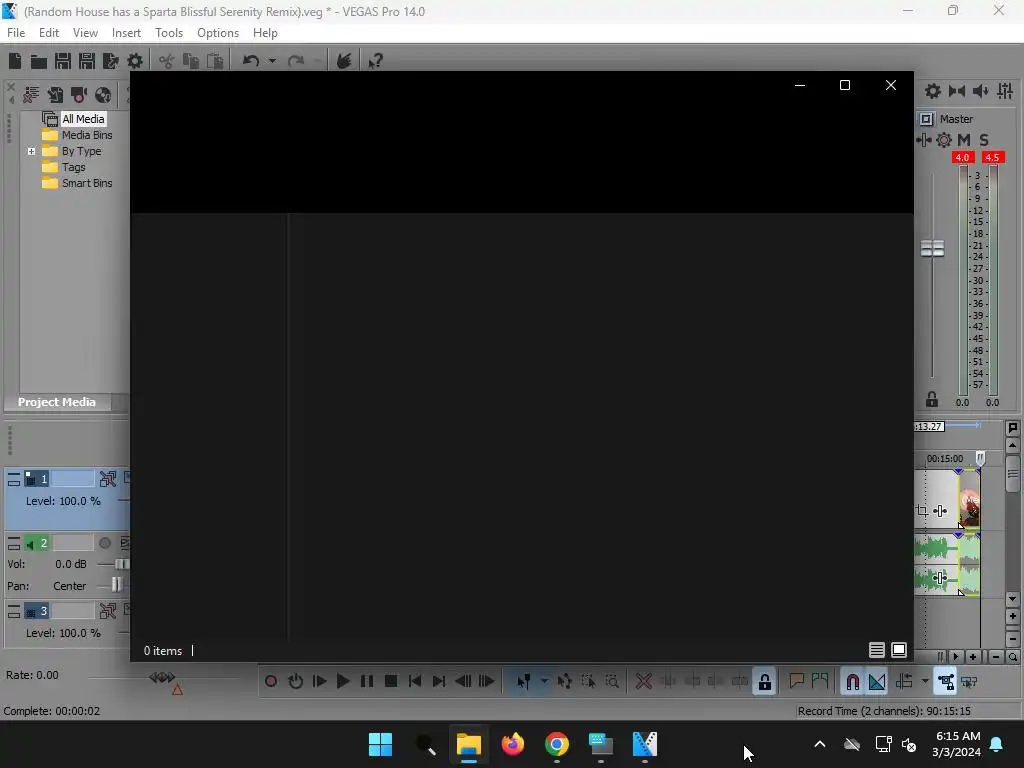Open the Normal Edit tool dropdown arrow
This screenshot has width=1024, height=768.
click(x=544, y=682)
